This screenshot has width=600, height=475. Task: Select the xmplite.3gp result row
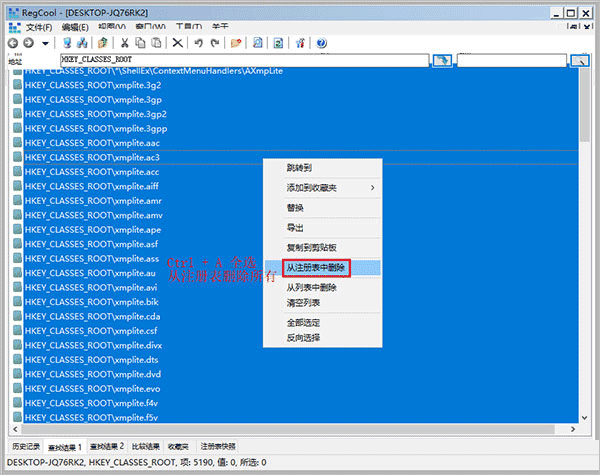[x=301, y=100]
